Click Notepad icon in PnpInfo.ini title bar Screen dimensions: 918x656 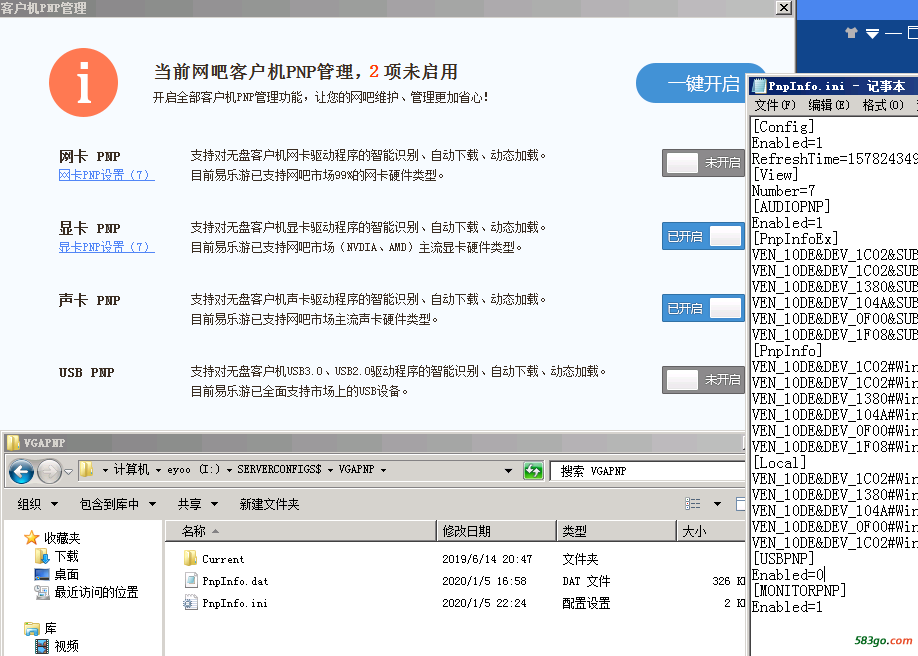(x=759, y=86)
